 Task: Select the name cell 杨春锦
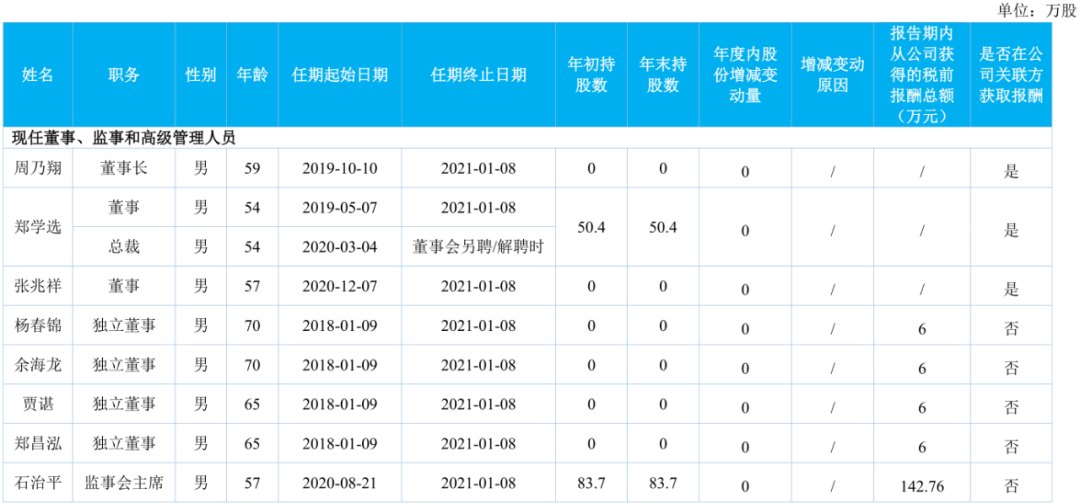37,326
